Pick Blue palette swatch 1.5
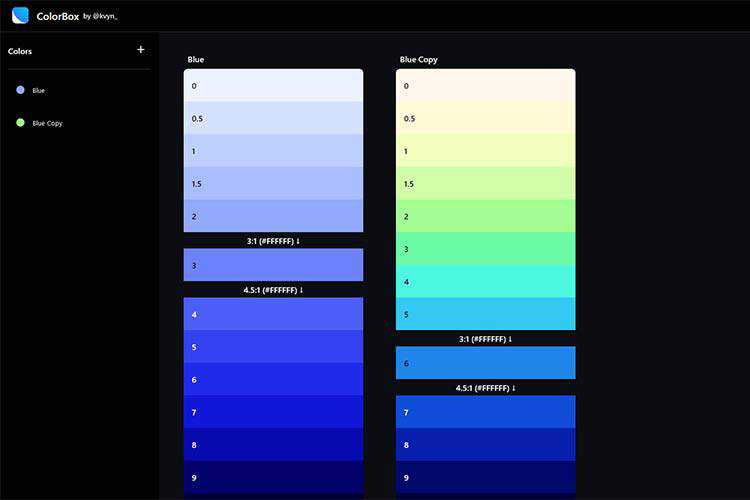The height and width of the screenshot is (500, 750). click(273, 183)
